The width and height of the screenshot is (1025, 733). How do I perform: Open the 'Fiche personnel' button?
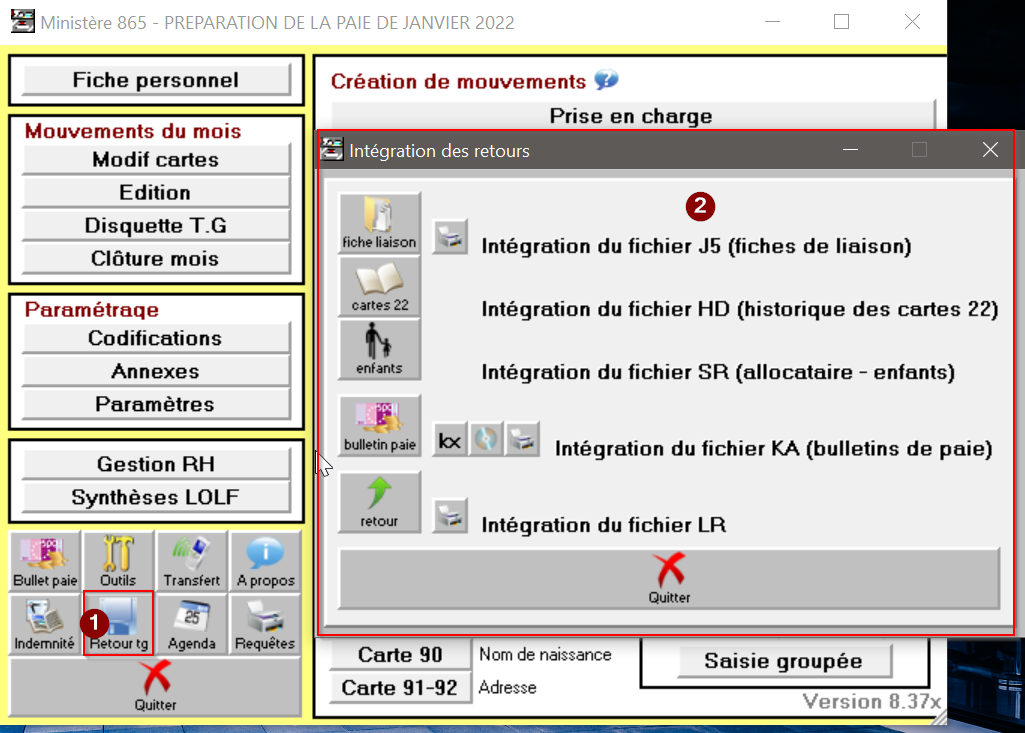[x=156, y=80]
